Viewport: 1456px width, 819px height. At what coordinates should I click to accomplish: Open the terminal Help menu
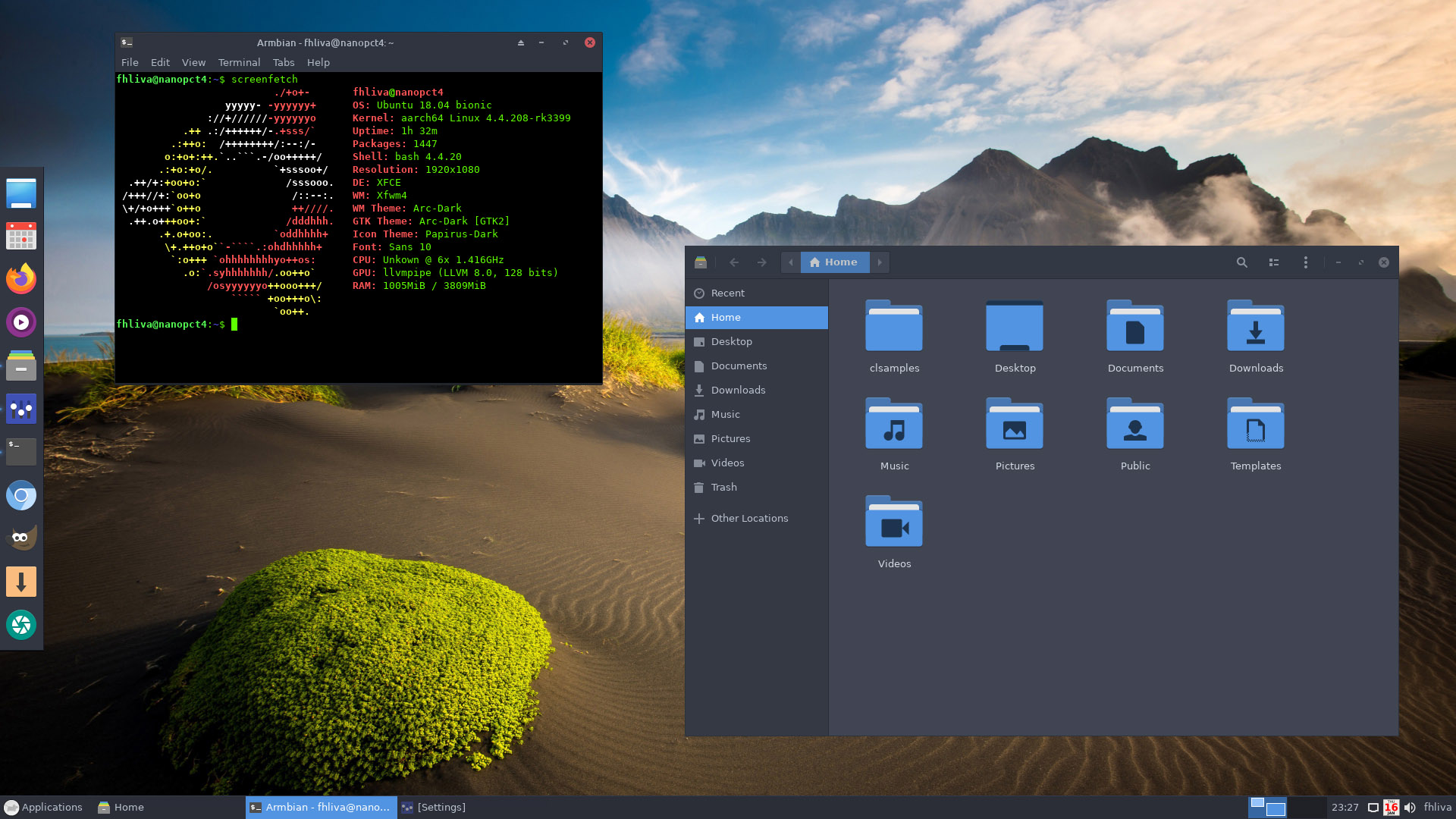(x=318, y=62)
